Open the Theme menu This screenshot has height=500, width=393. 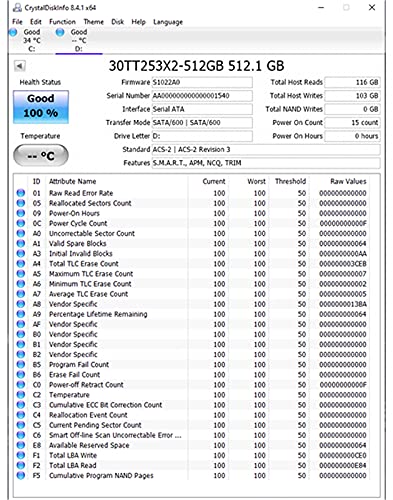[93, 22]
